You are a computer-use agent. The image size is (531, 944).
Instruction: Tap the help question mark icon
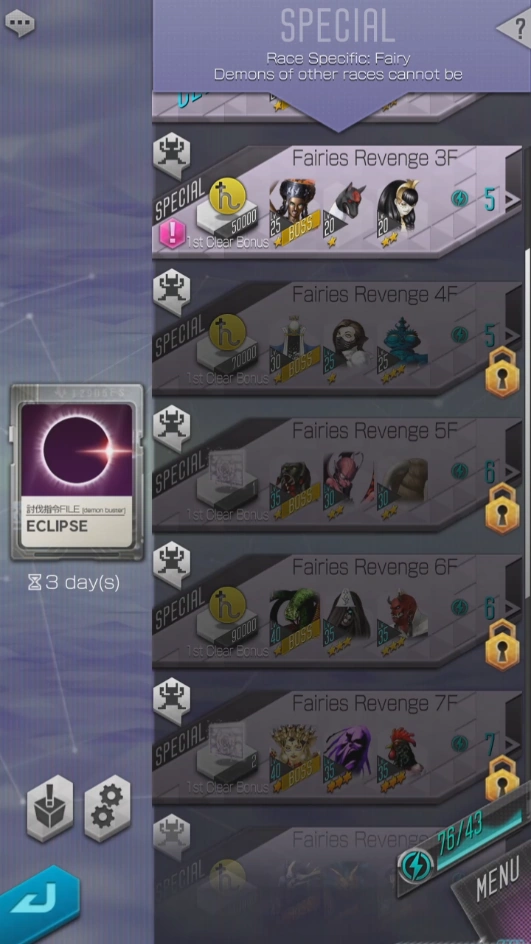515,28
